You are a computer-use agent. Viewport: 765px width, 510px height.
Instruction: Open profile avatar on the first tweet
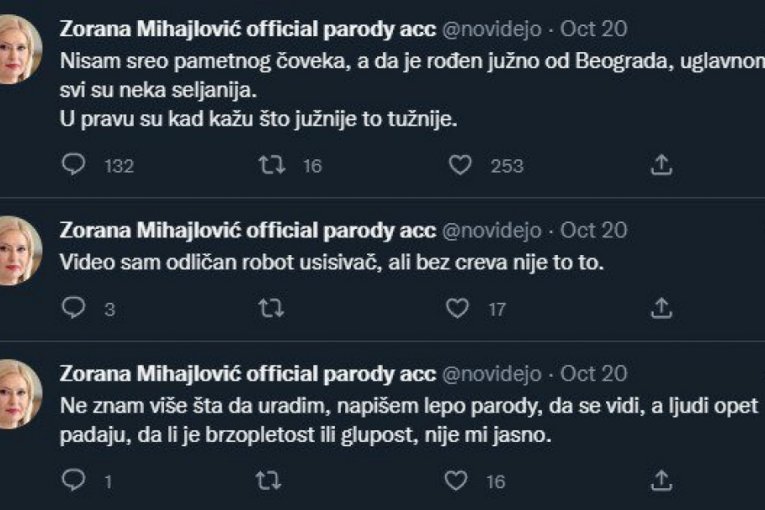tap(20, 49)
